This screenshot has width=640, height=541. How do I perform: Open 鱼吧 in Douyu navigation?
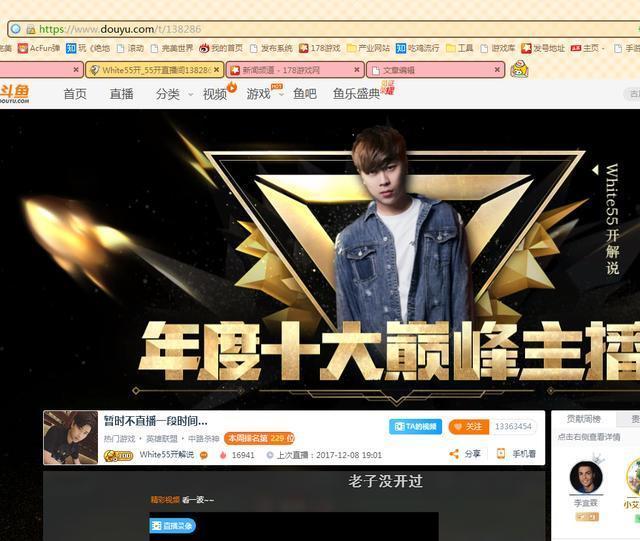(305, 94)
